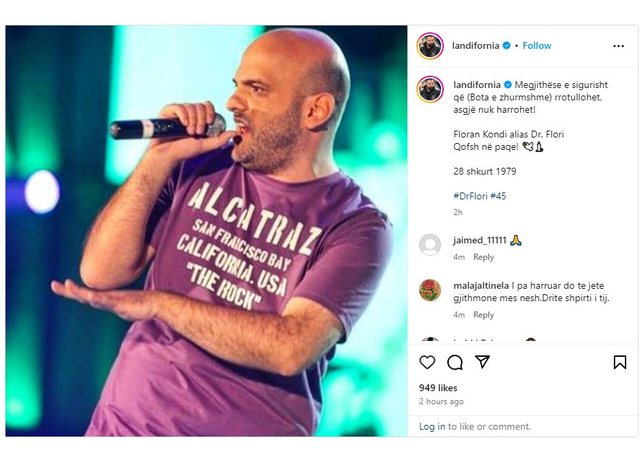Open malajaltinela's profile picture
The height and width of the screenshot is (451, 640).
click(430, 290)
